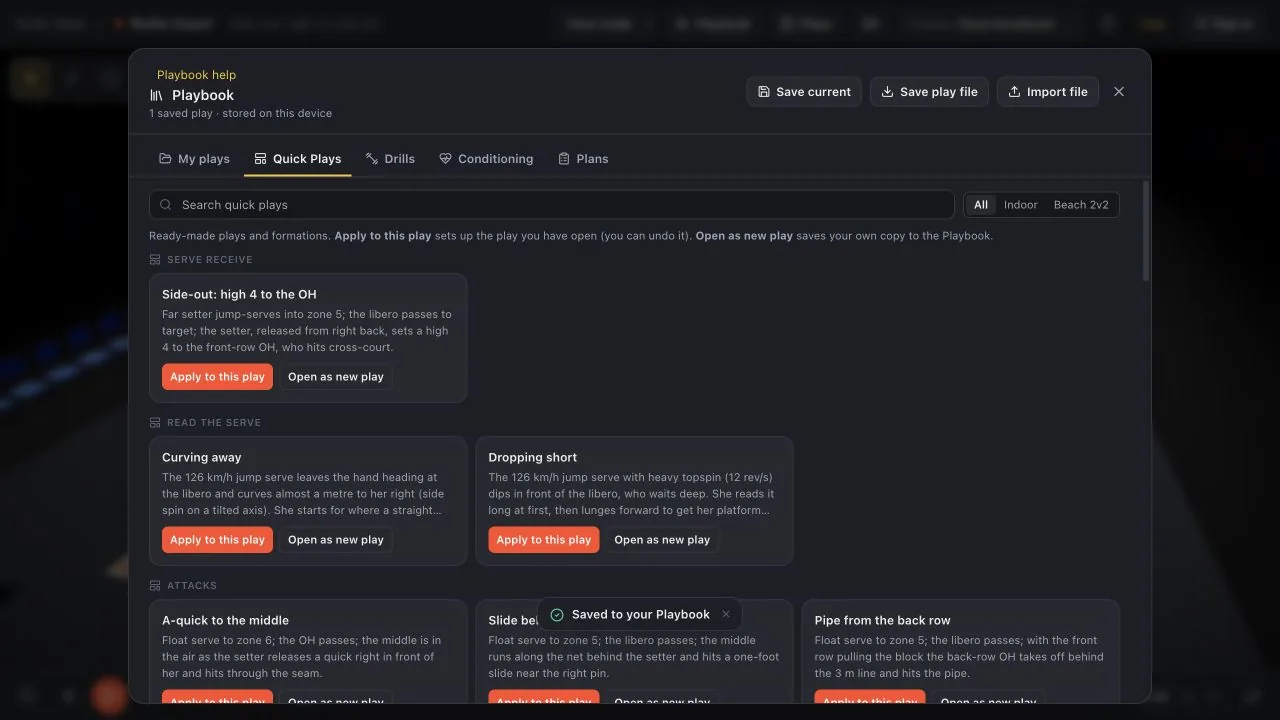Open Side-out high 4 as new play

(x=336, y=377)
